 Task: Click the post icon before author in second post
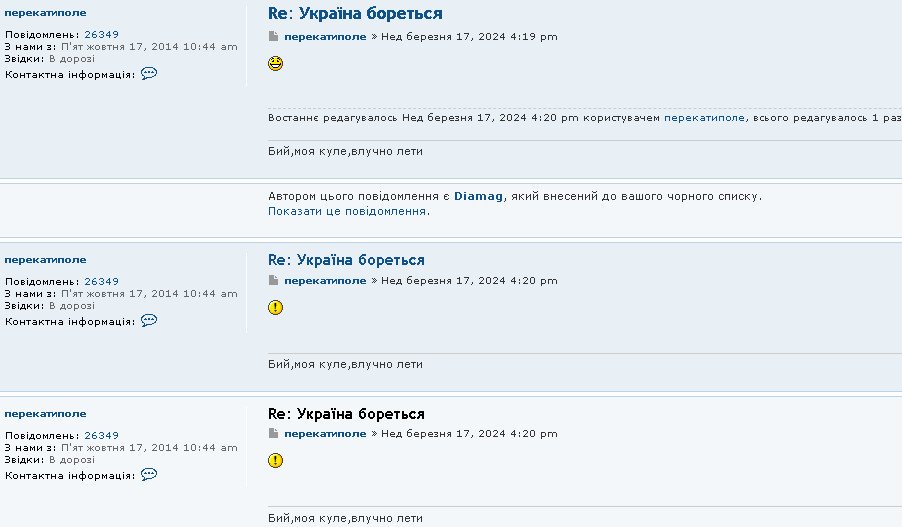click(274, 281)
